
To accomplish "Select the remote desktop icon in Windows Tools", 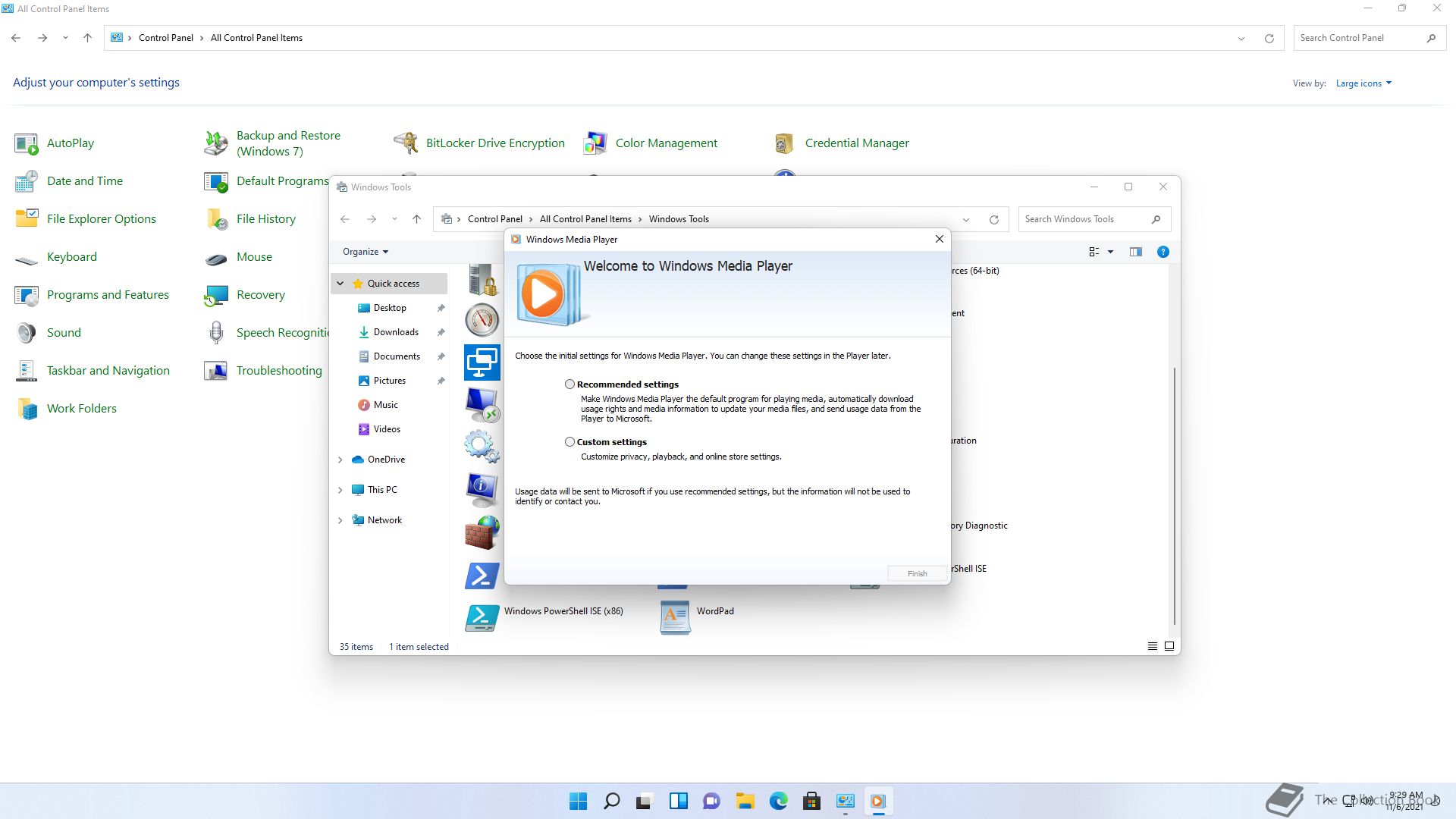I will click(482, 405).
